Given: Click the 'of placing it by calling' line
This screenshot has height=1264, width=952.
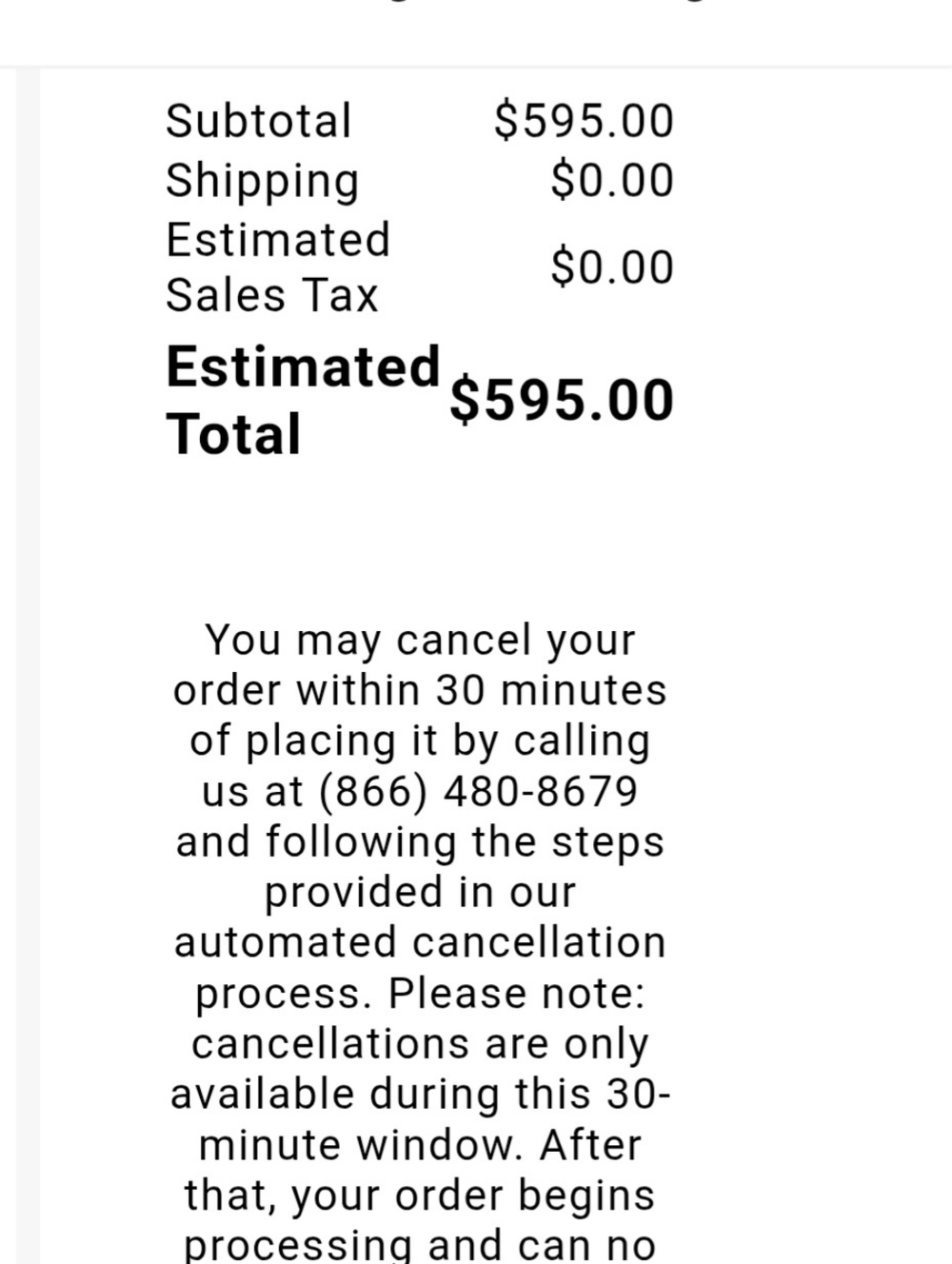Looking at the screenshot, I should click(x=420, y=741).
